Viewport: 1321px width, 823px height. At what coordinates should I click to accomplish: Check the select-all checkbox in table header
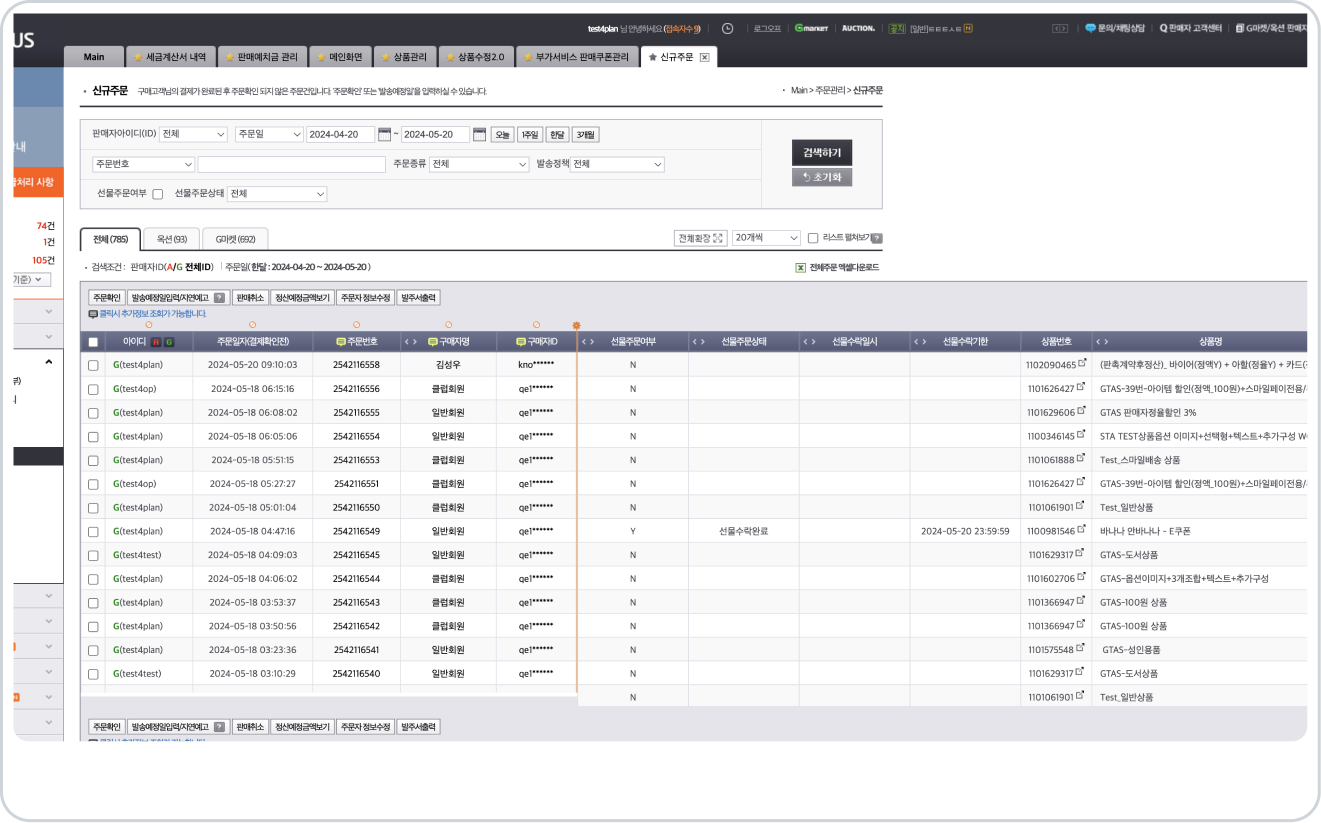pyautogui.click(x=93, y=342)
